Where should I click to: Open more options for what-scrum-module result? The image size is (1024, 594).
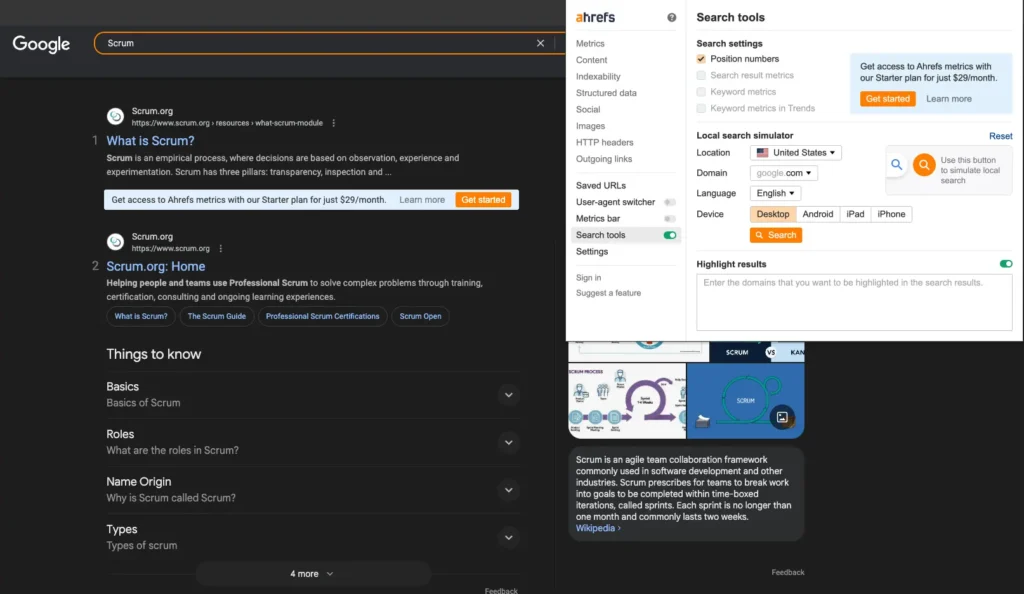click(334, 123)
